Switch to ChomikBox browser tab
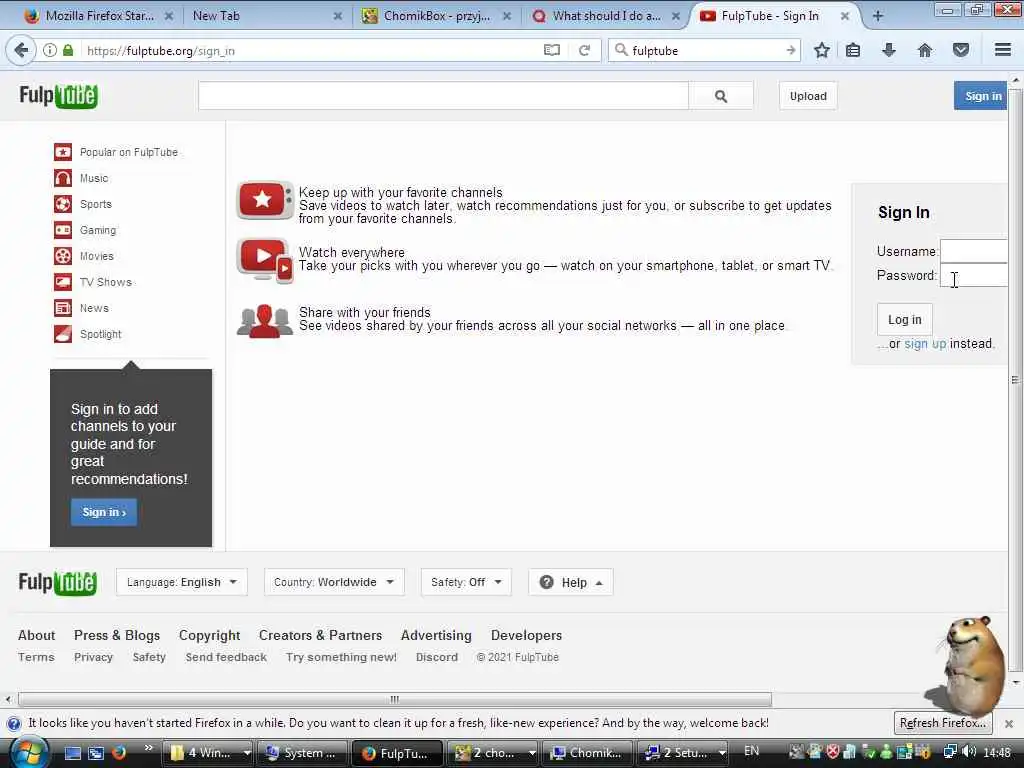Screen dimensions: 1024x768 pyautogui.click(x=436, y=16)
